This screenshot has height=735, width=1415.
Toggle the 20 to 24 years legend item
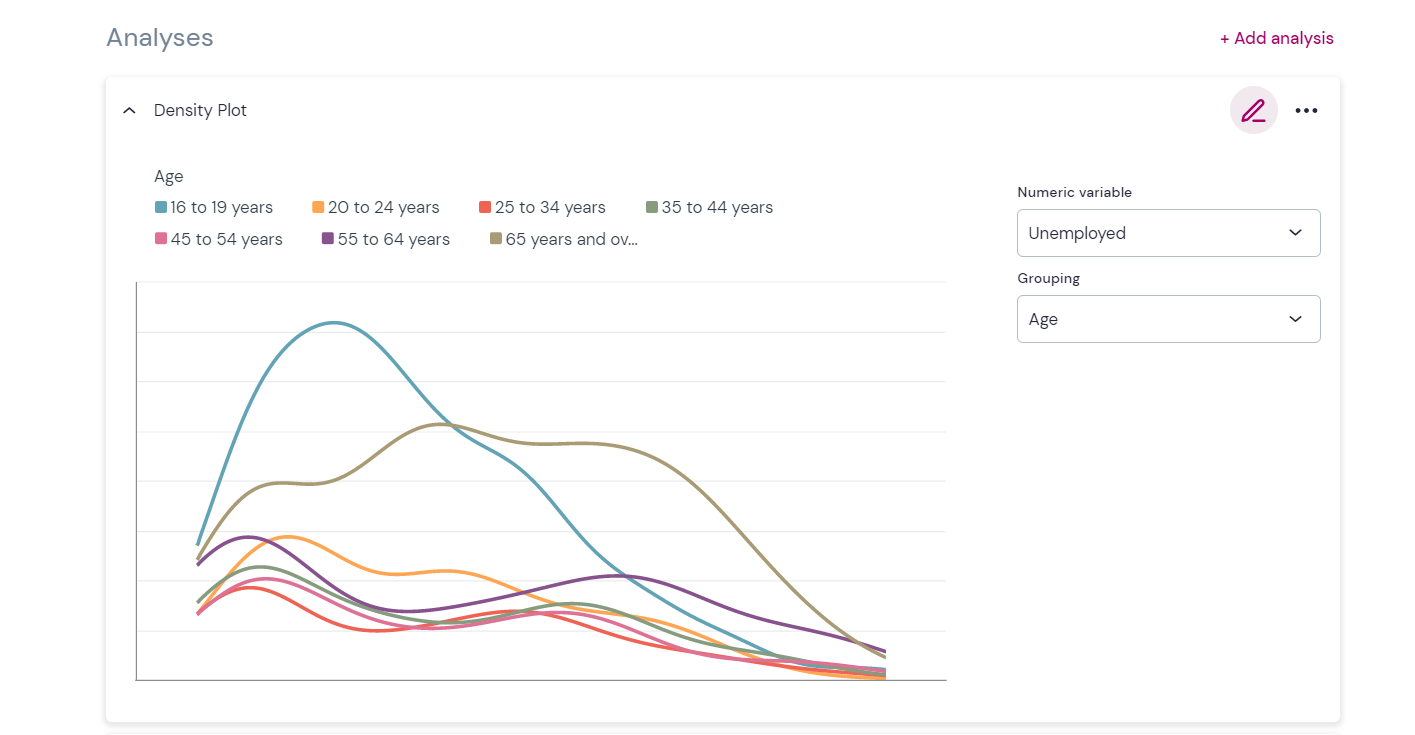376,207
